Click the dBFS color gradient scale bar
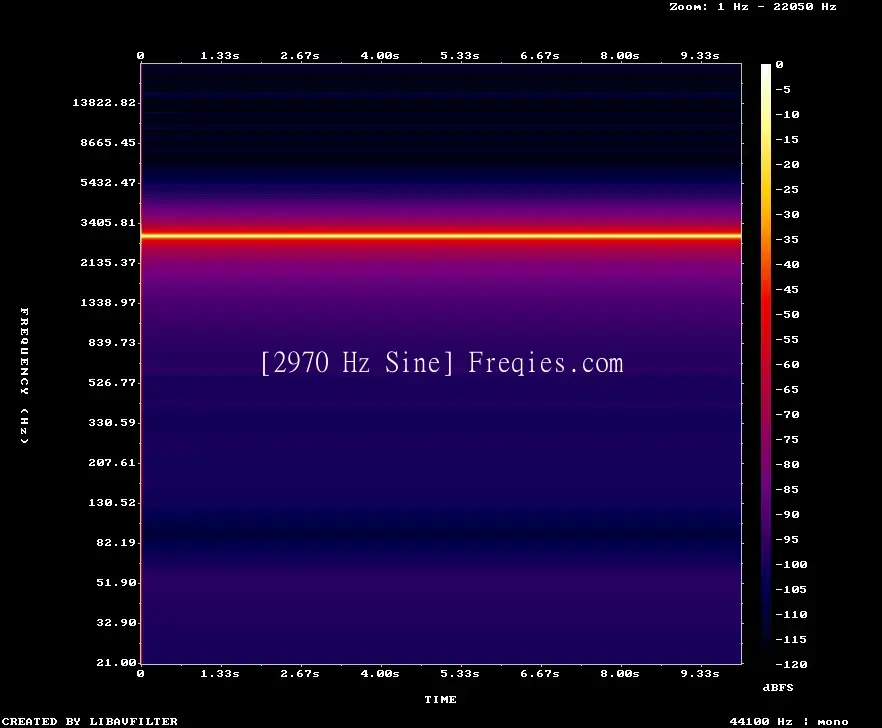The height and width of the screenshot is (728, 882). pyautogui.click(x=766, y=364)
